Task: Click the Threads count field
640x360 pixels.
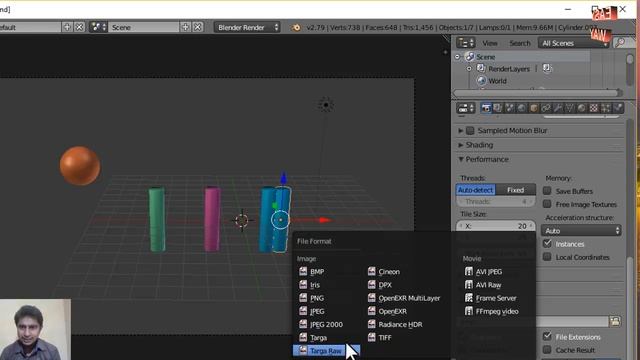Action: [x=496, y=202]
